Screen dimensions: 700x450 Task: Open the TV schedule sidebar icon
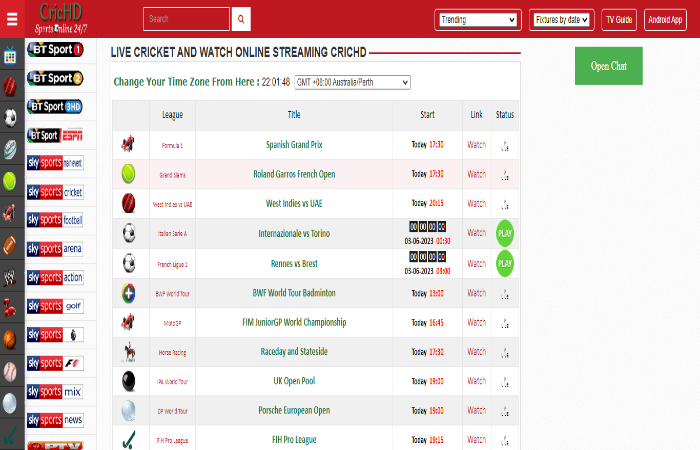point(10,55)
